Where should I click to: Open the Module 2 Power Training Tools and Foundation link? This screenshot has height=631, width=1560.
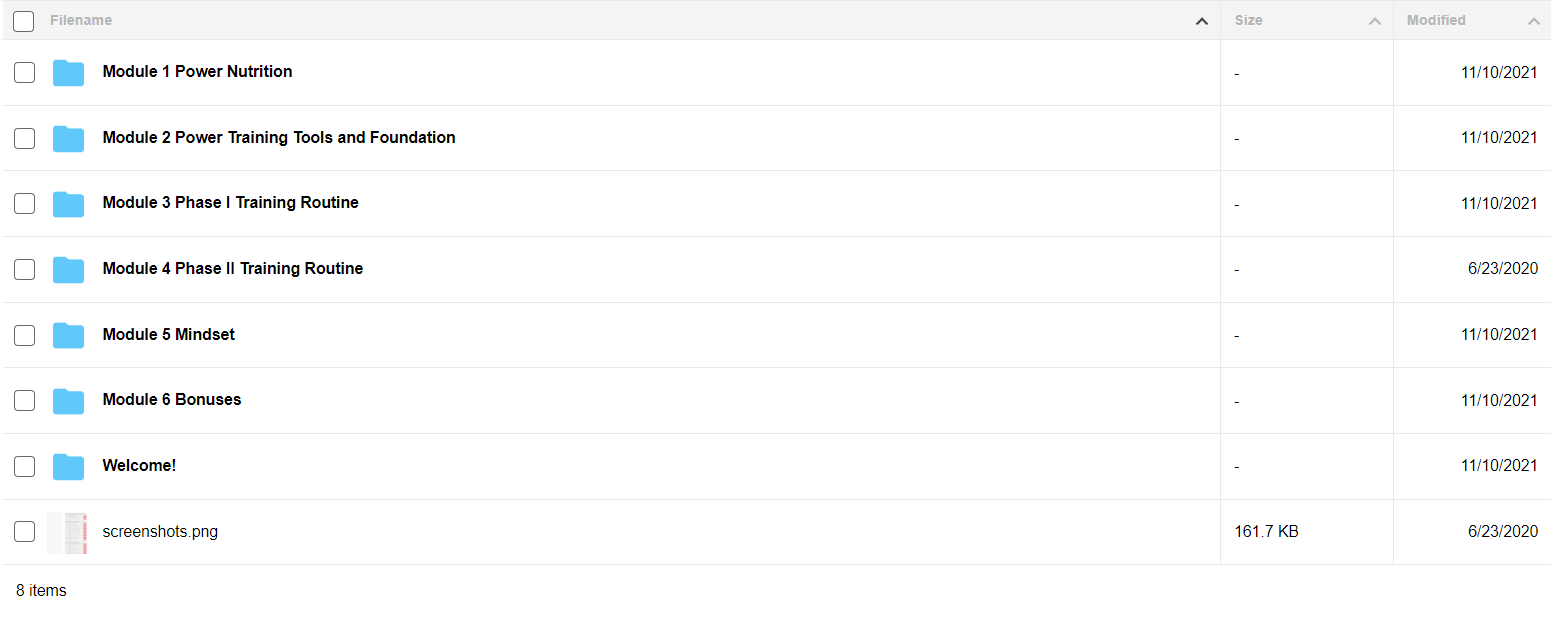click(279, 137)
